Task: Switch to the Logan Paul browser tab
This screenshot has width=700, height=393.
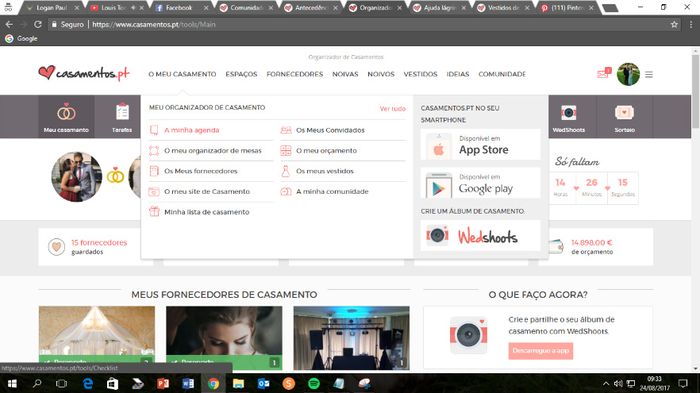Action: click(51, 8)
